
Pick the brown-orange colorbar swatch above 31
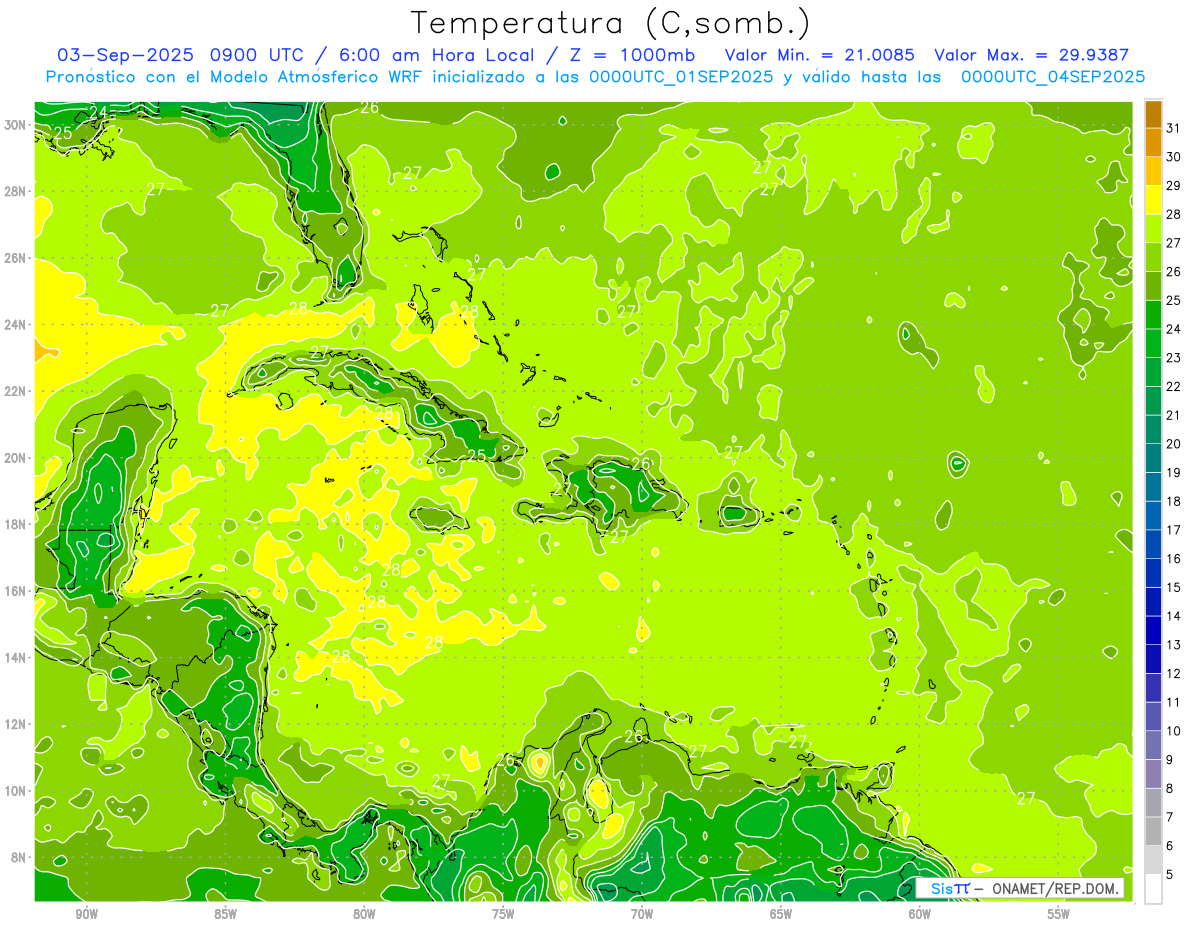coord(1153,114)
